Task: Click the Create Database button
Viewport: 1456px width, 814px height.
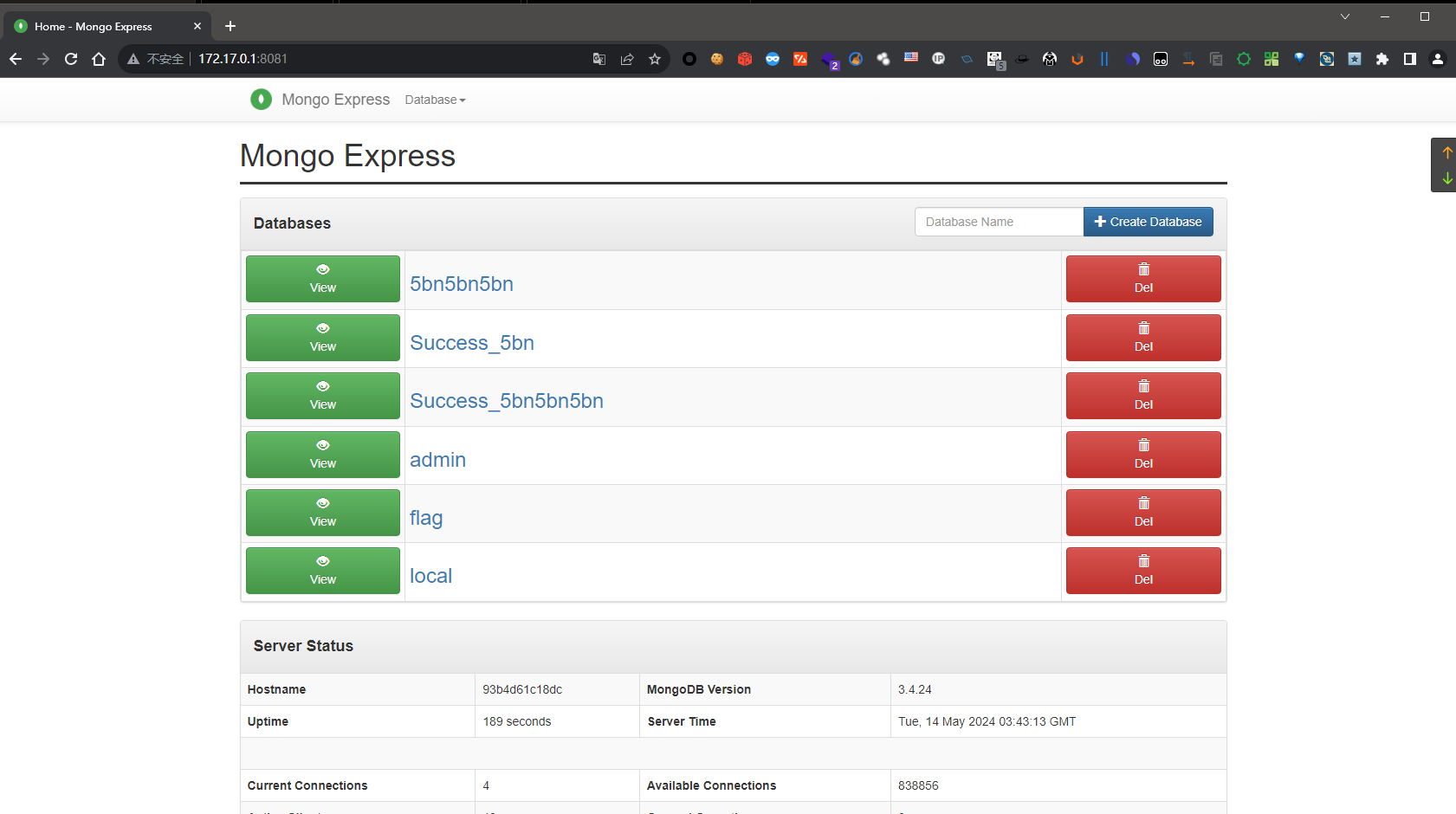Action: (1148, 222)
